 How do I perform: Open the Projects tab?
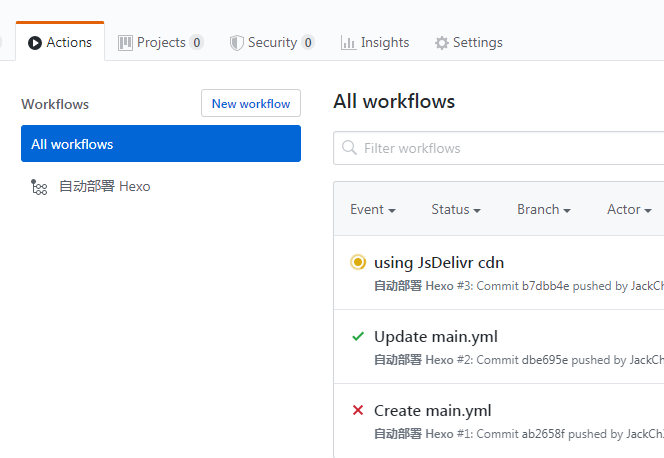160,42
